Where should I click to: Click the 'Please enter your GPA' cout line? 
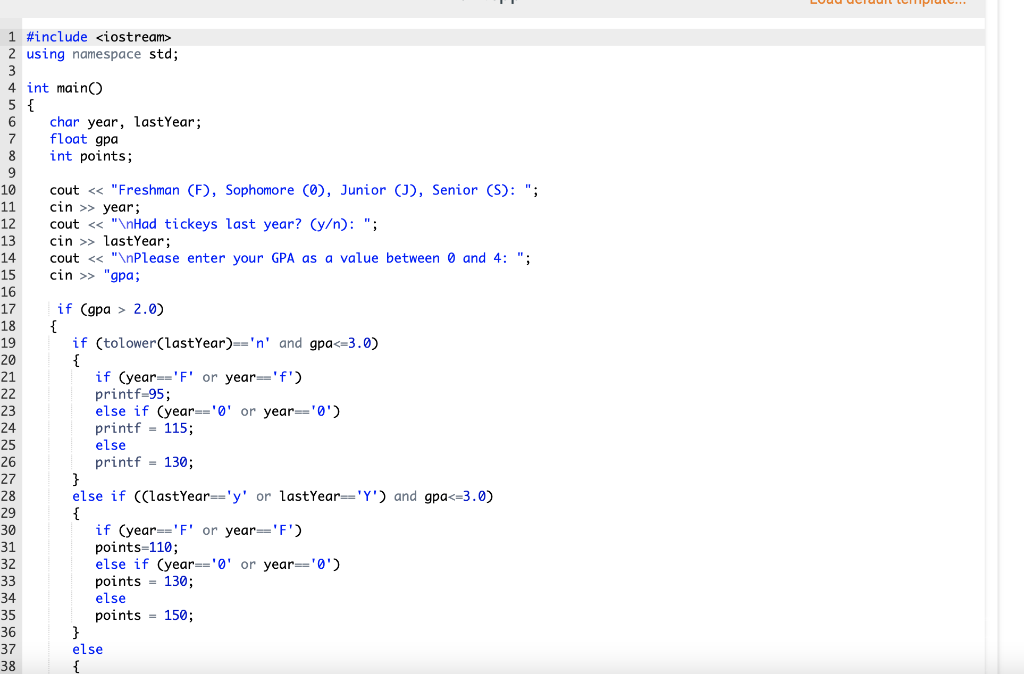click(290, 258)
